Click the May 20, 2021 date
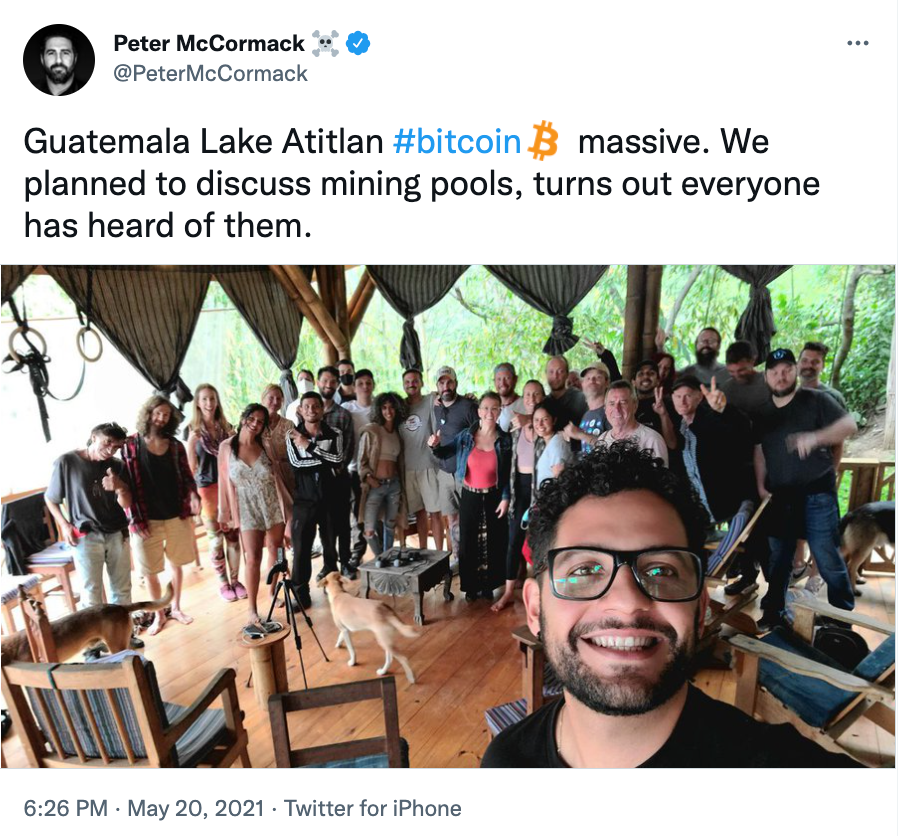The height and width of the screenshot is (836, 902). pos(196,808)
